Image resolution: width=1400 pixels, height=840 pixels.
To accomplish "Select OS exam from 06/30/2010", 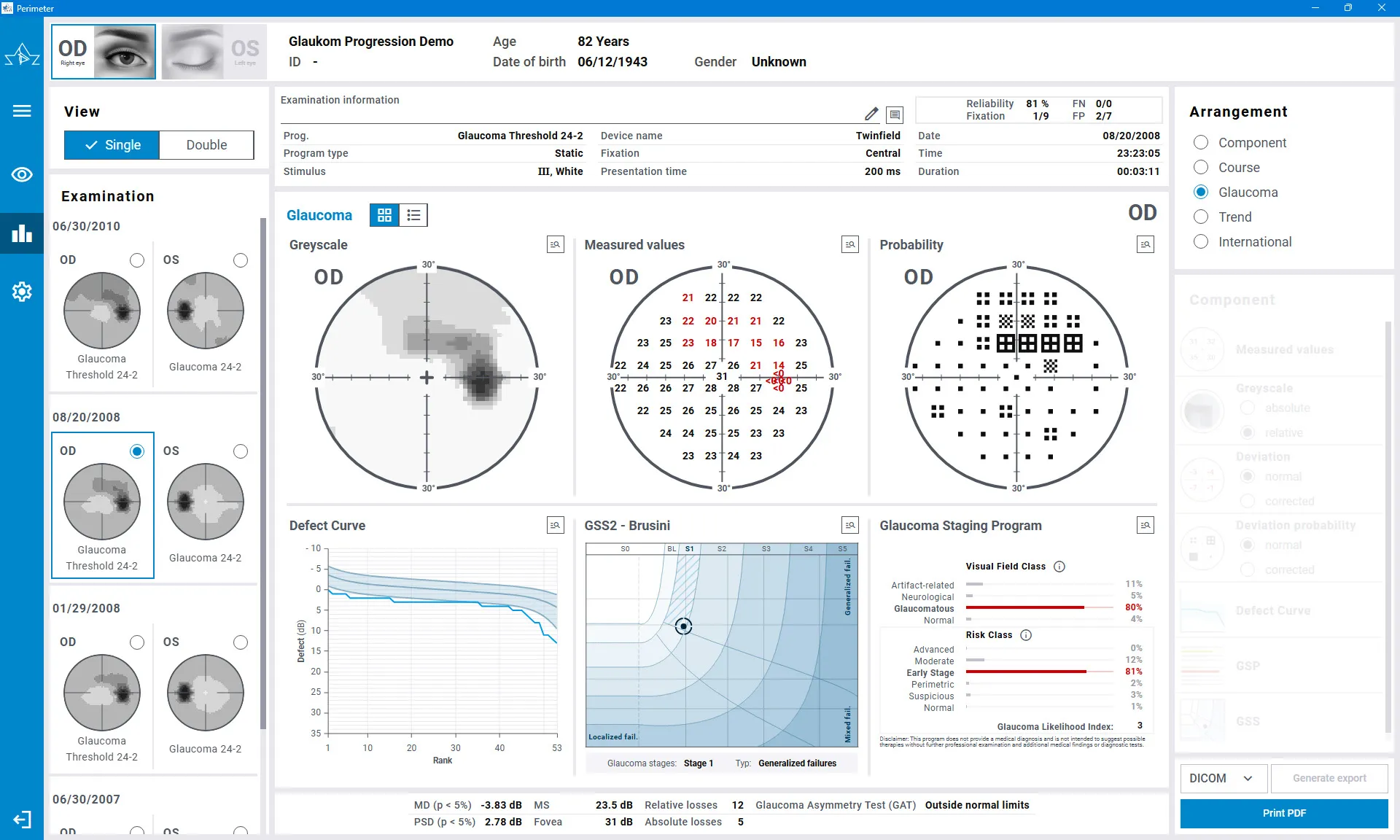I will (x=241, y=260).
